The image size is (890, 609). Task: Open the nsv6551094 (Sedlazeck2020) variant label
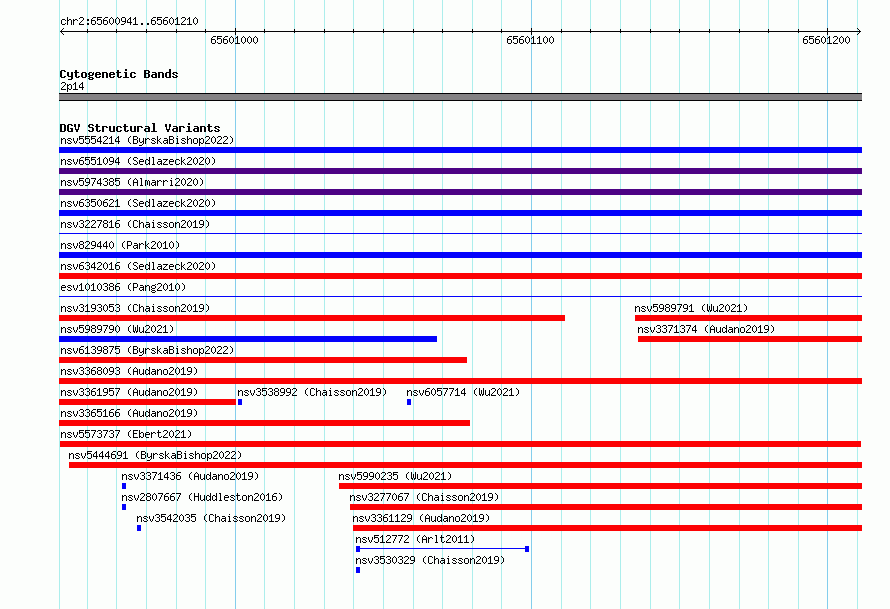[x=138, y=161]
